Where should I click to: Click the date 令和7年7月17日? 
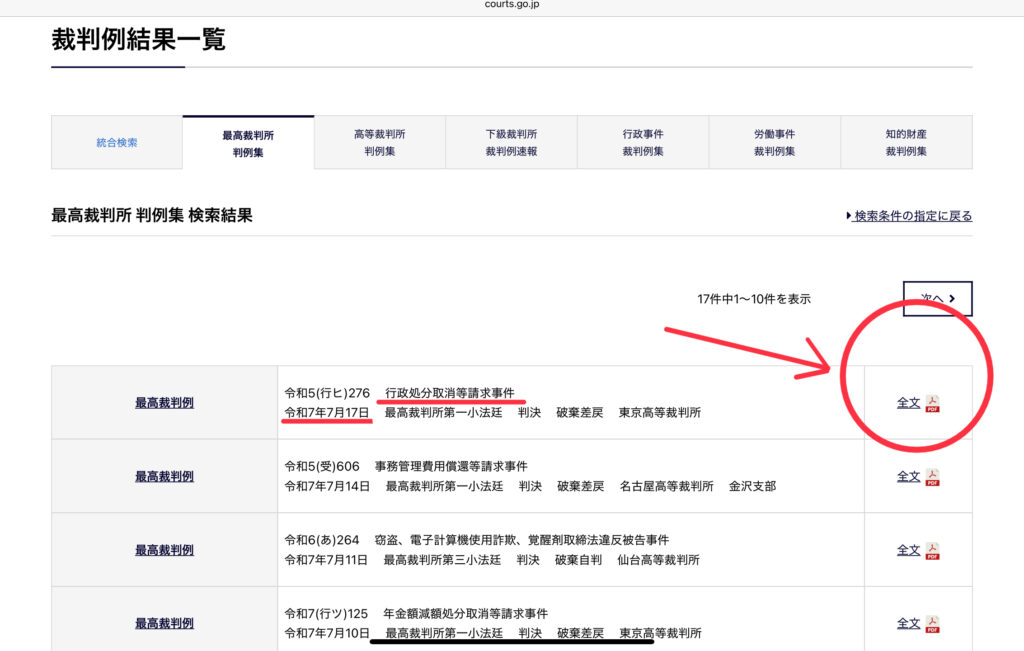(327, 413)
